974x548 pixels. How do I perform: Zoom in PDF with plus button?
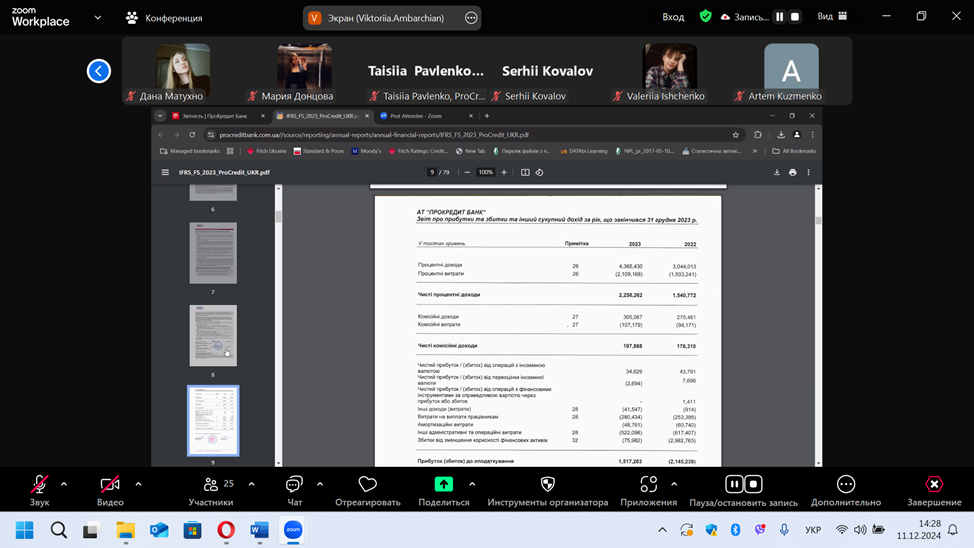coord(504,173)
